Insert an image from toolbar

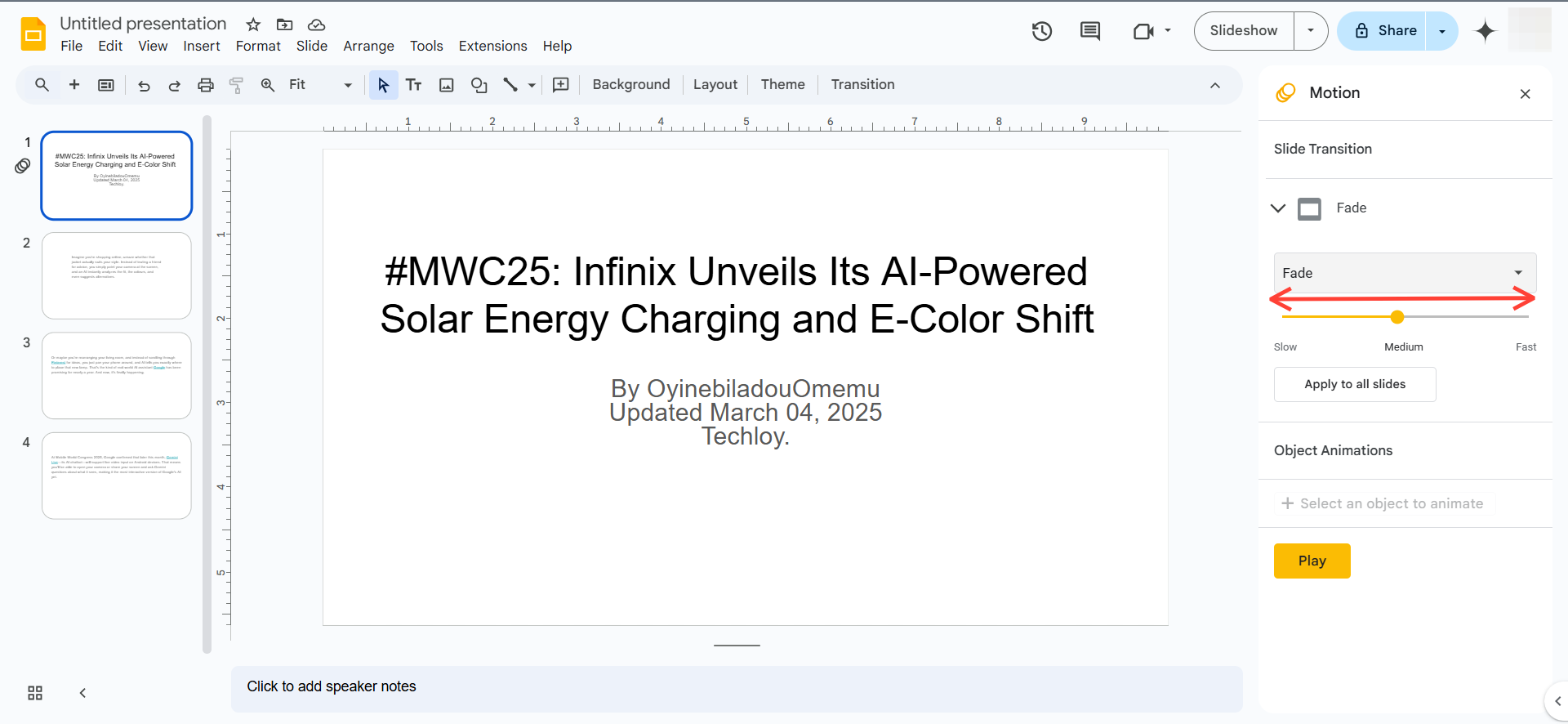(447, 85)
